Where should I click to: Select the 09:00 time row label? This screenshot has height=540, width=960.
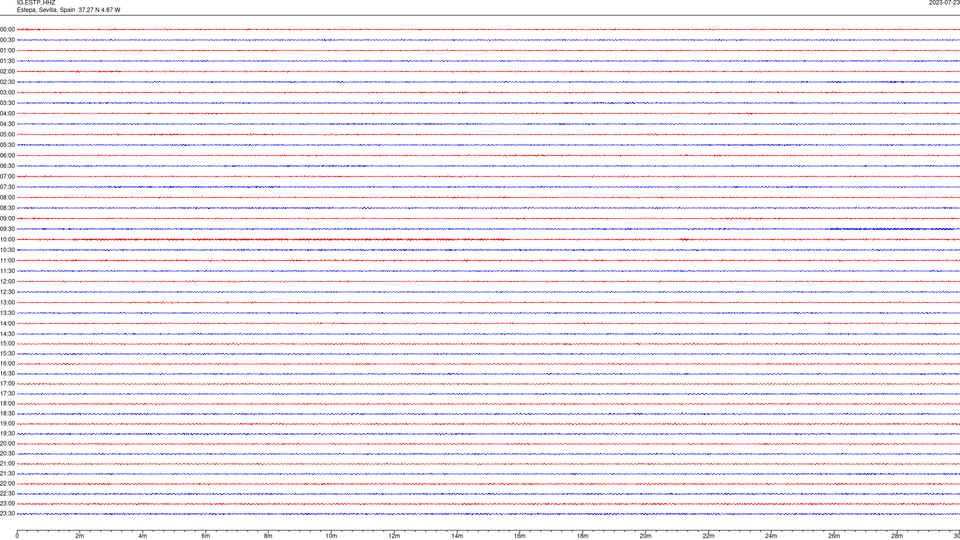pyautogui.click(x=7, y=219)
